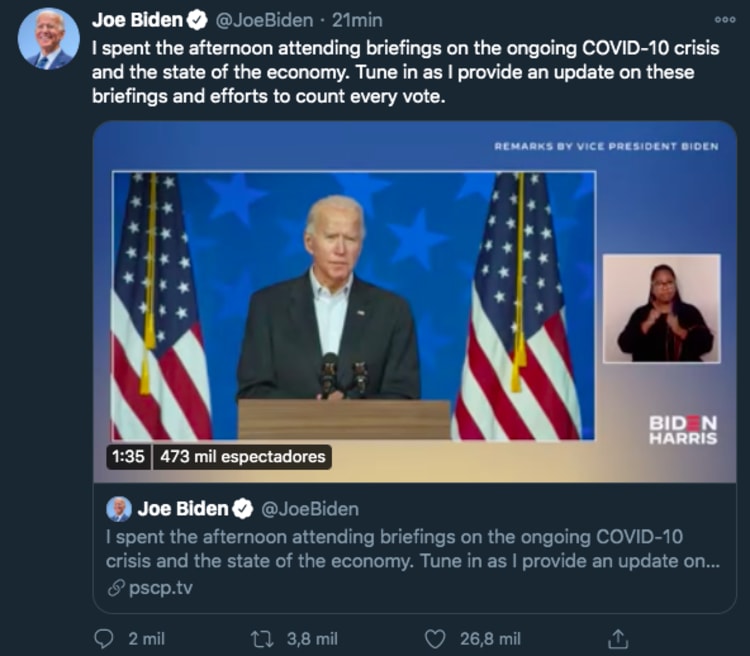Click the 473 mil espectadores viewer count

tap(242, 457)
